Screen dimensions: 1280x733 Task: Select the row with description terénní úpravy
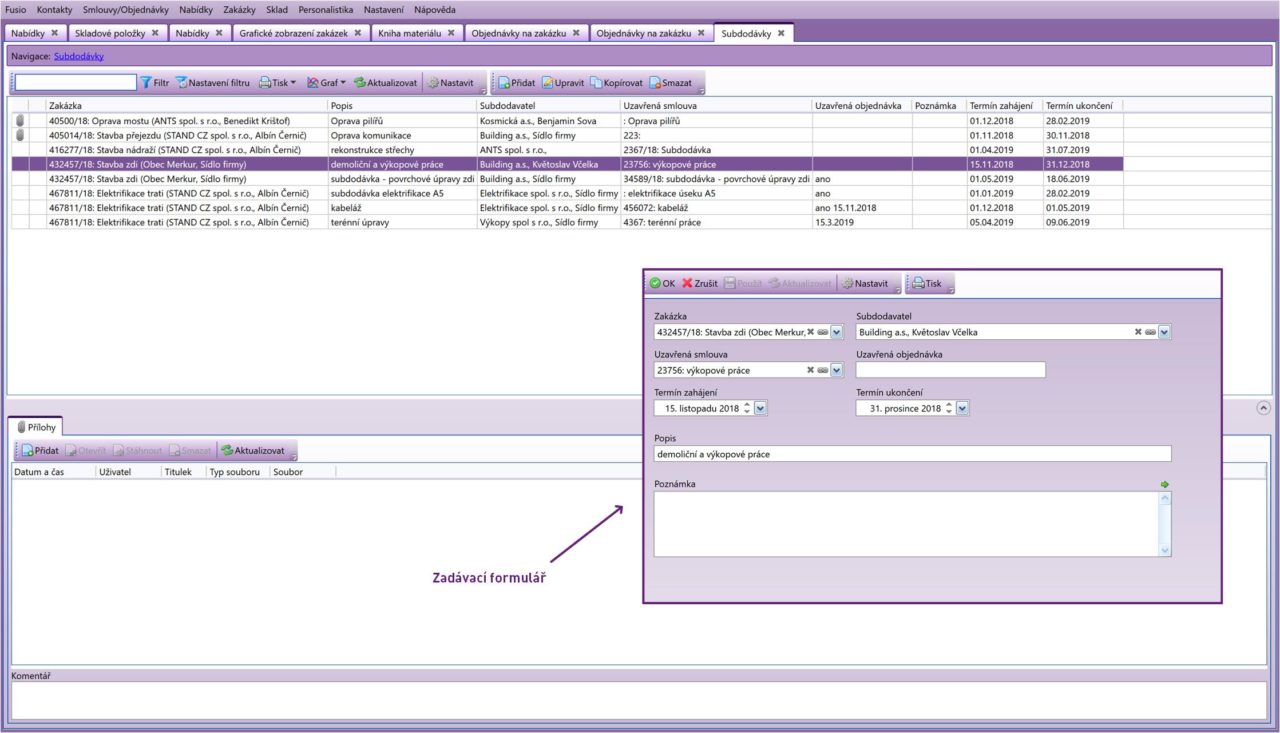coord(567,222)
